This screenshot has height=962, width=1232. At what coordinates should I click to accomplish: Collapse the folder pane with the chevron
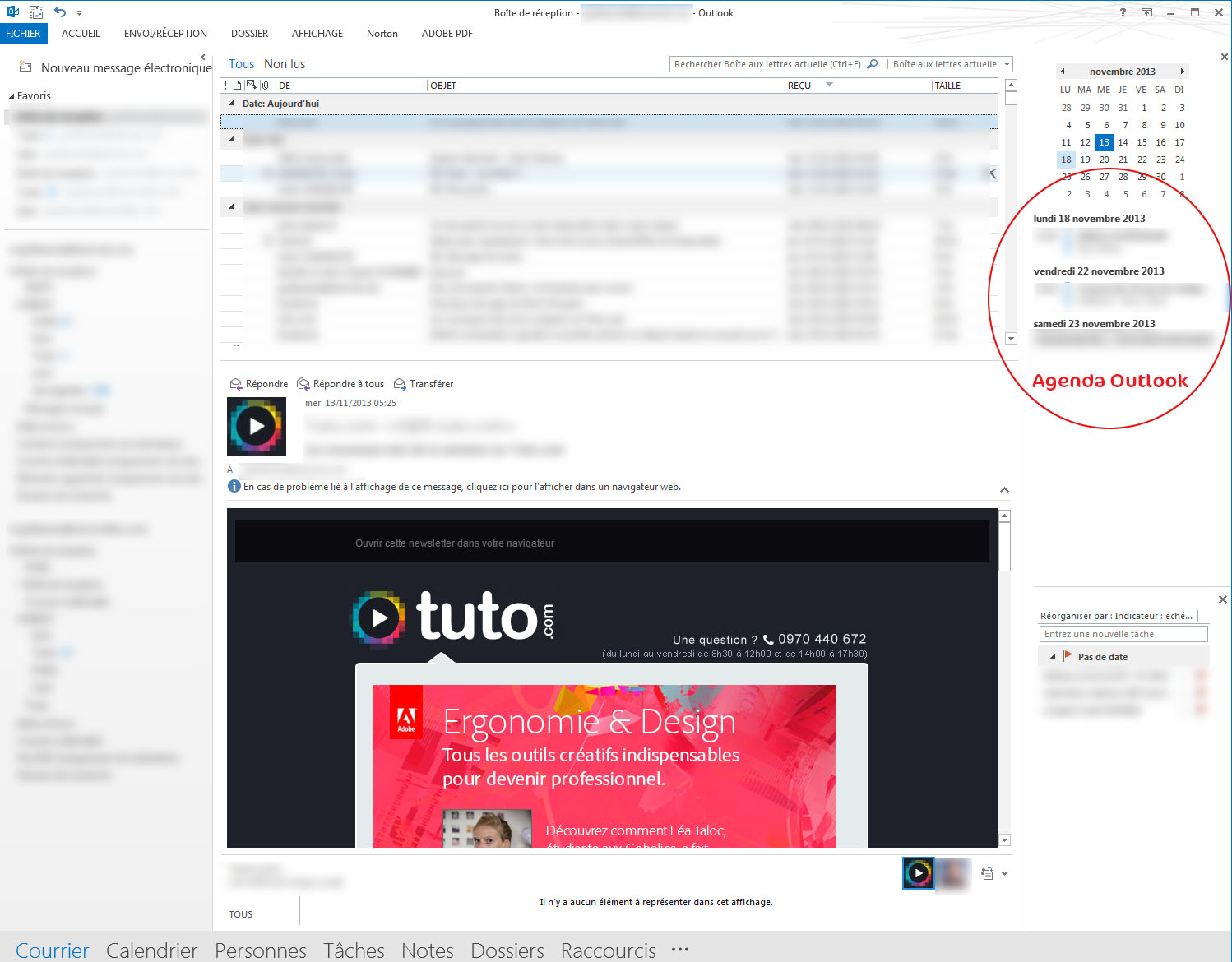click(x=202, y=57)
